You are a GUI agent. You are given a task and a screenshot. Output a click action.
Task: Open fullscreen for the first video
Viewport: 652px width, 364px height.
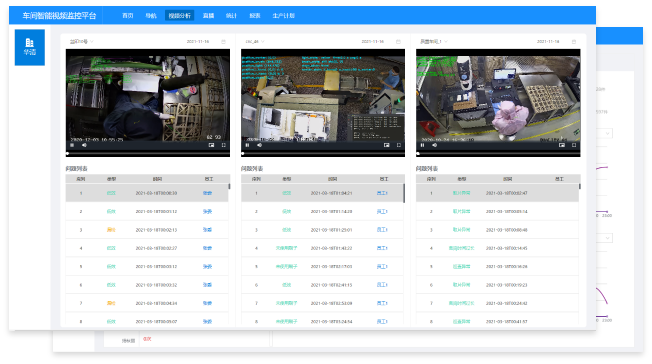tap(223, 145)
